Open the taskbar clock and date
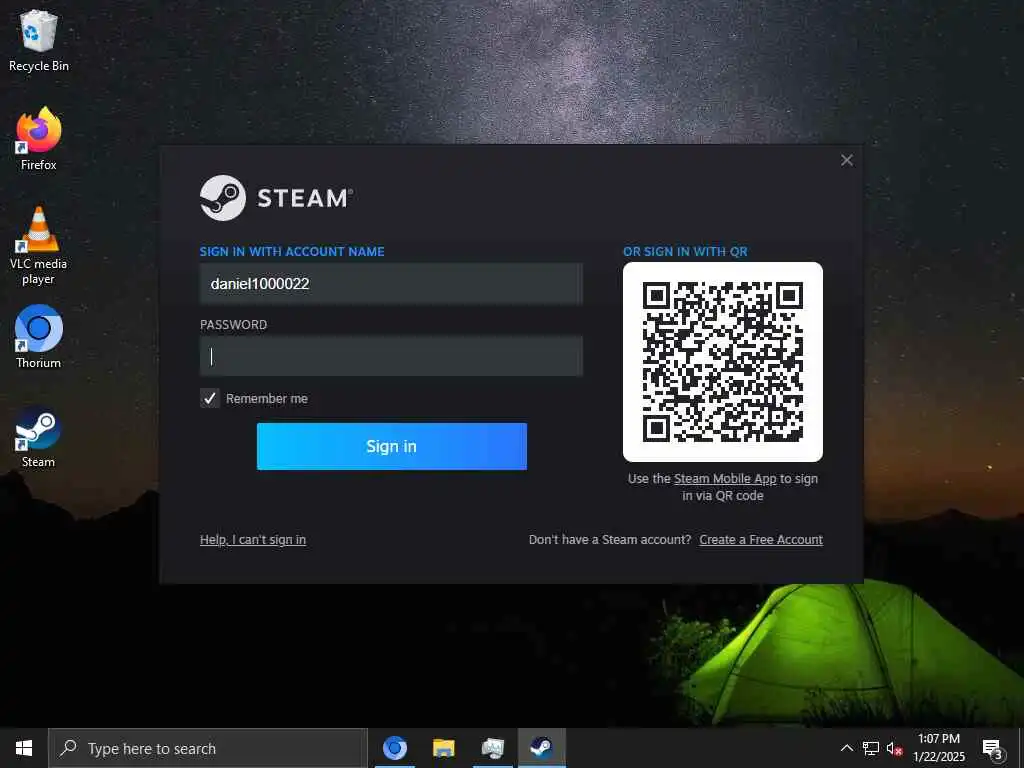 click(939, 748)
